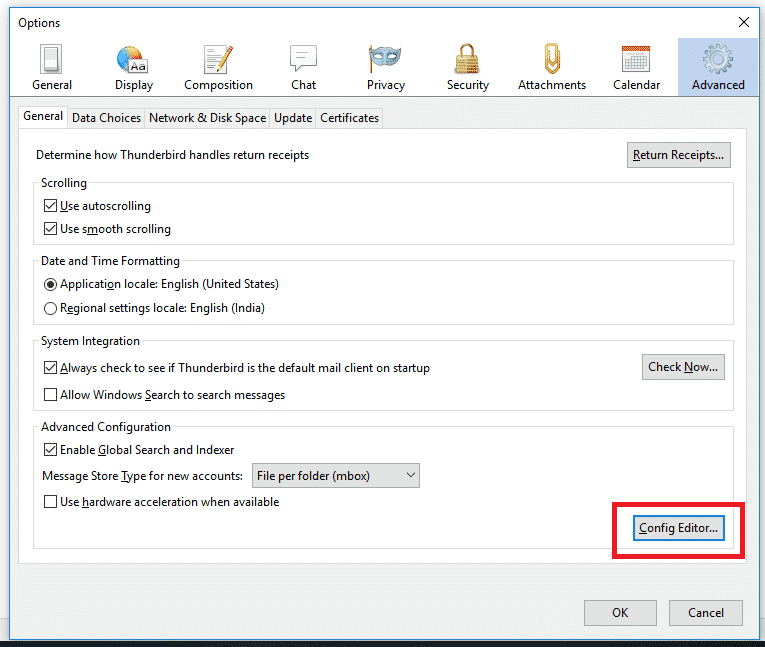Open the General options category icon
765x647 pixels.
(x=52, y=67)
